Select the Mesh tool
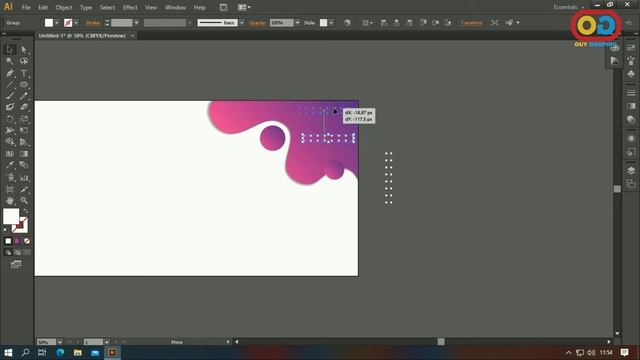This screenshot has height=360, width=640. click(x=10, y=154)
